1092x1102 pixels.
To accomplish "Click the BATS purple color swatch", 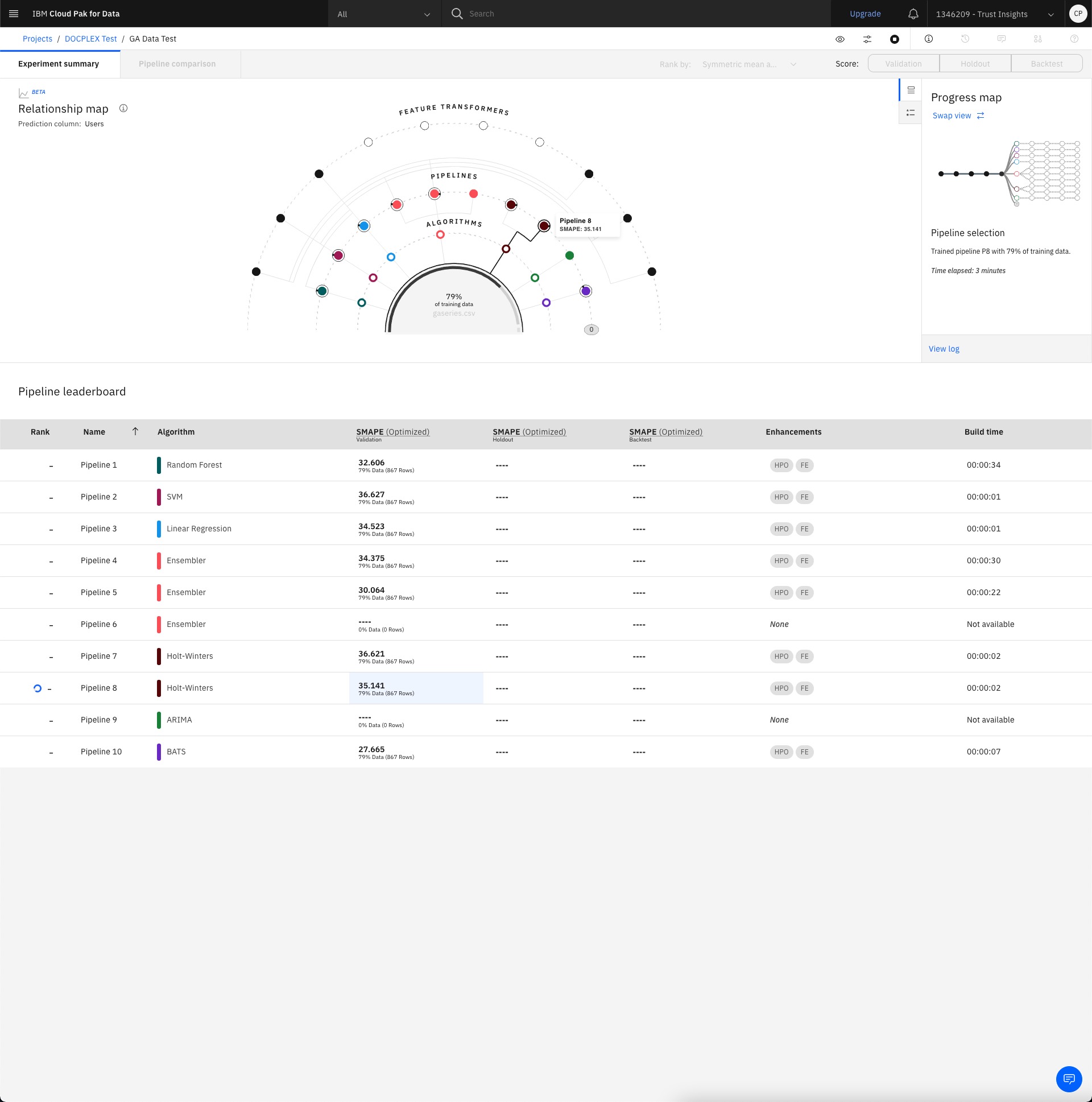I will 159,752.
